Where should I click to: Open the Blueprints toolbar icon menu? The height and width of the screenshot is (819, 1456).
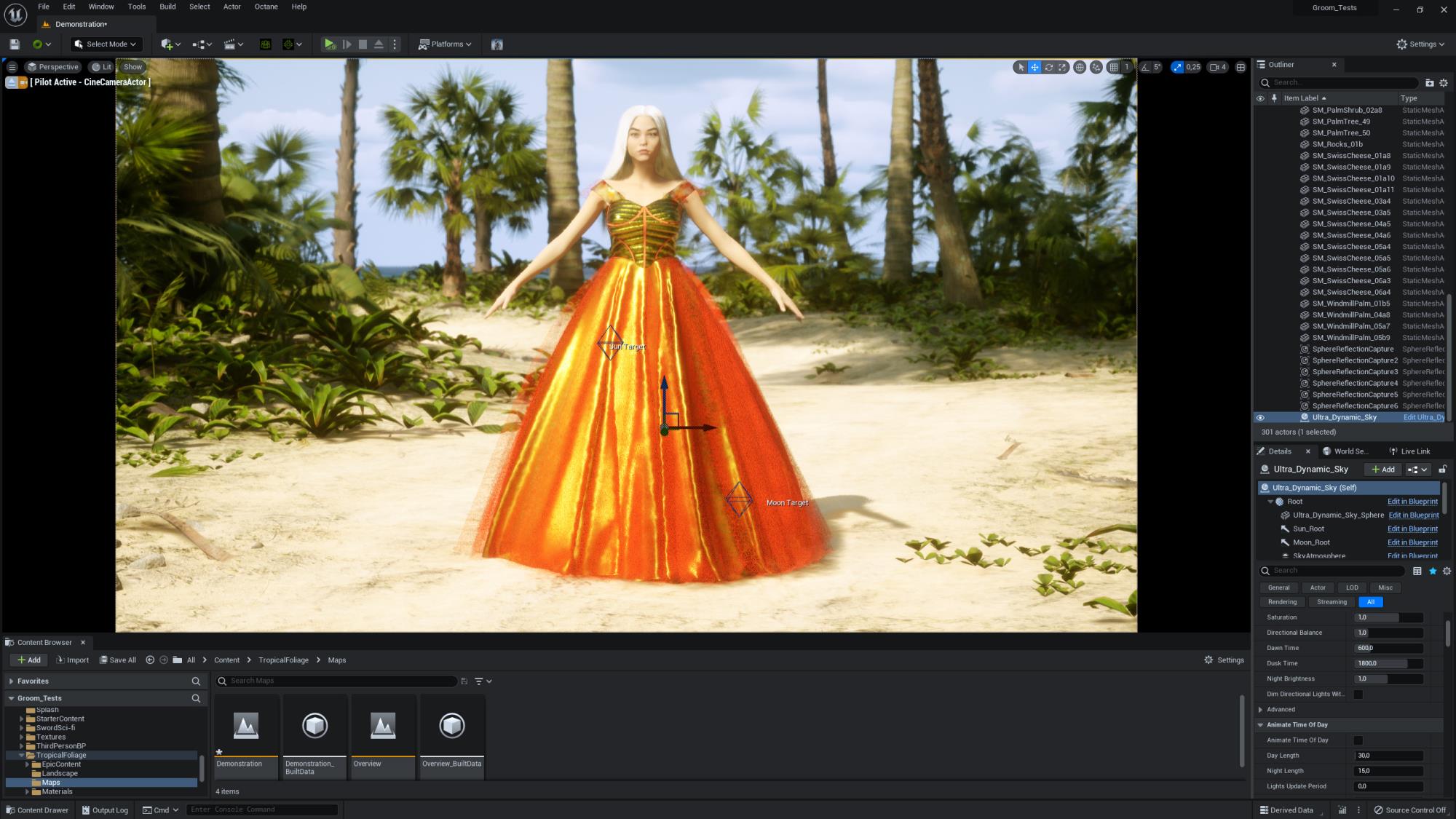[x=202, y=44]
